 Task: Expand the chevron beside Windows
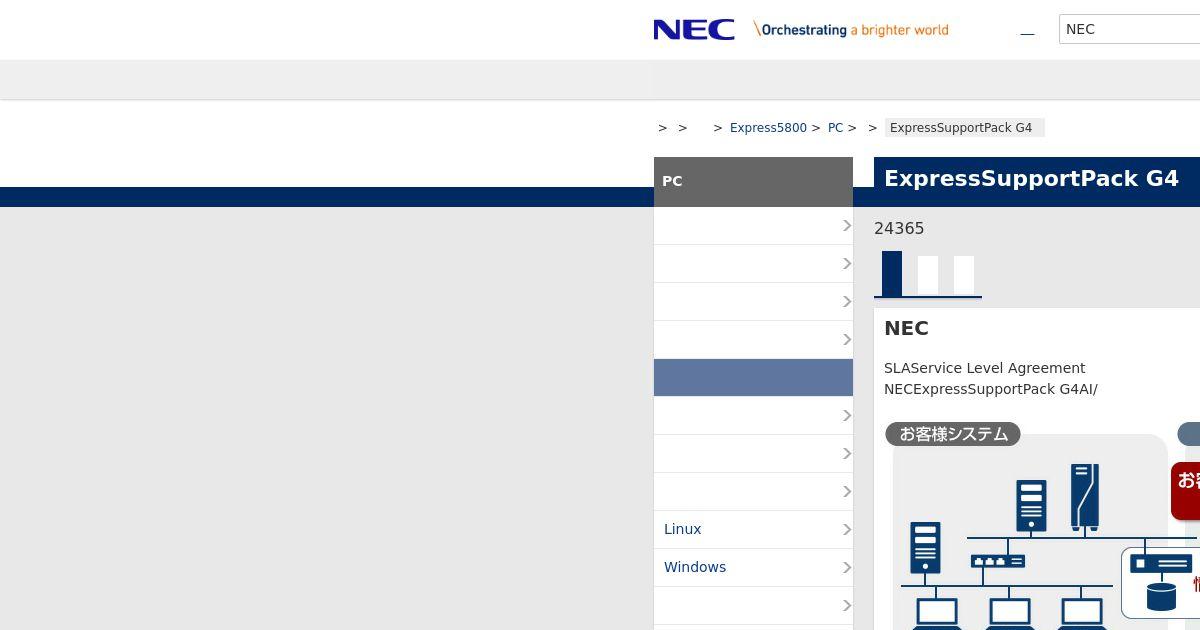tap(846, 567)
